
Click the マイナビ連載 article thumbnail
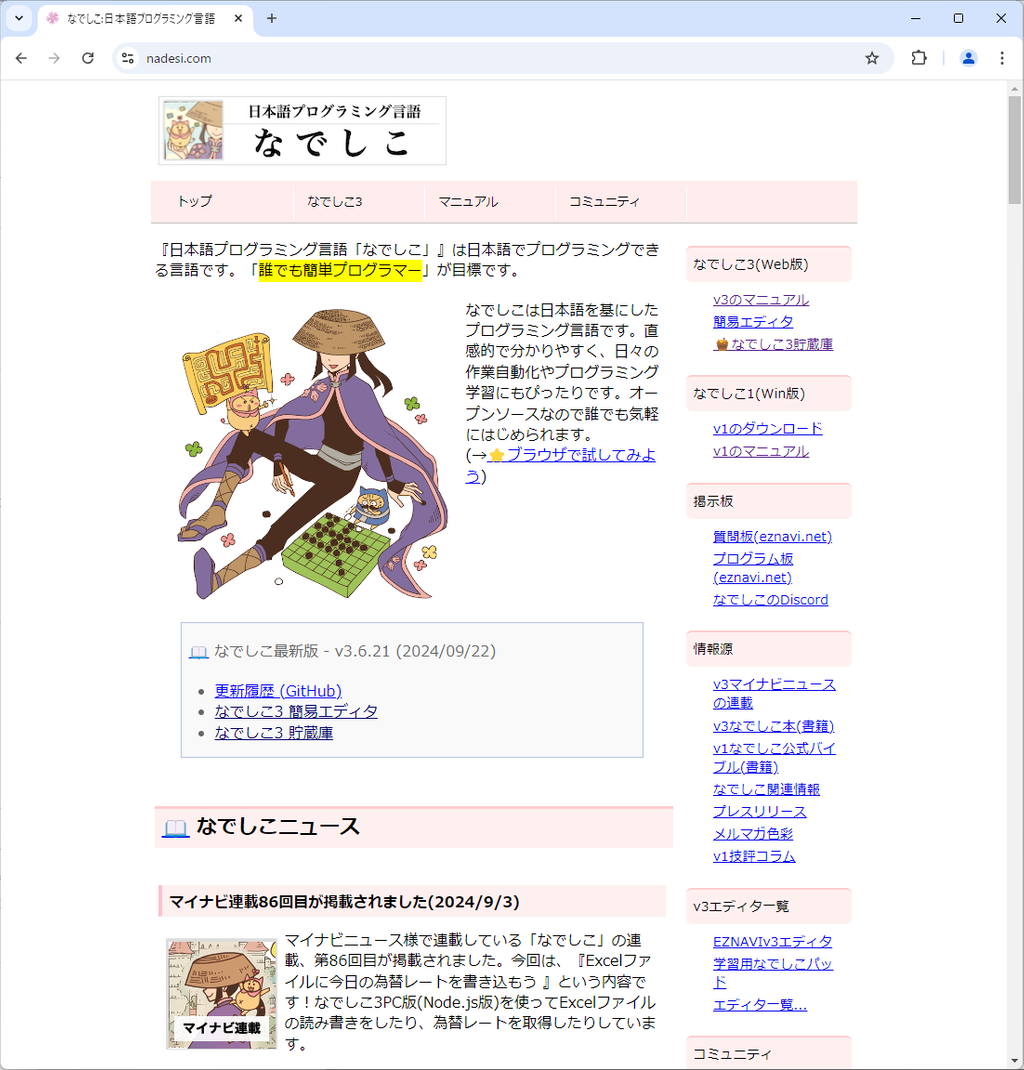pyautogui.click(x=221, y=993)
